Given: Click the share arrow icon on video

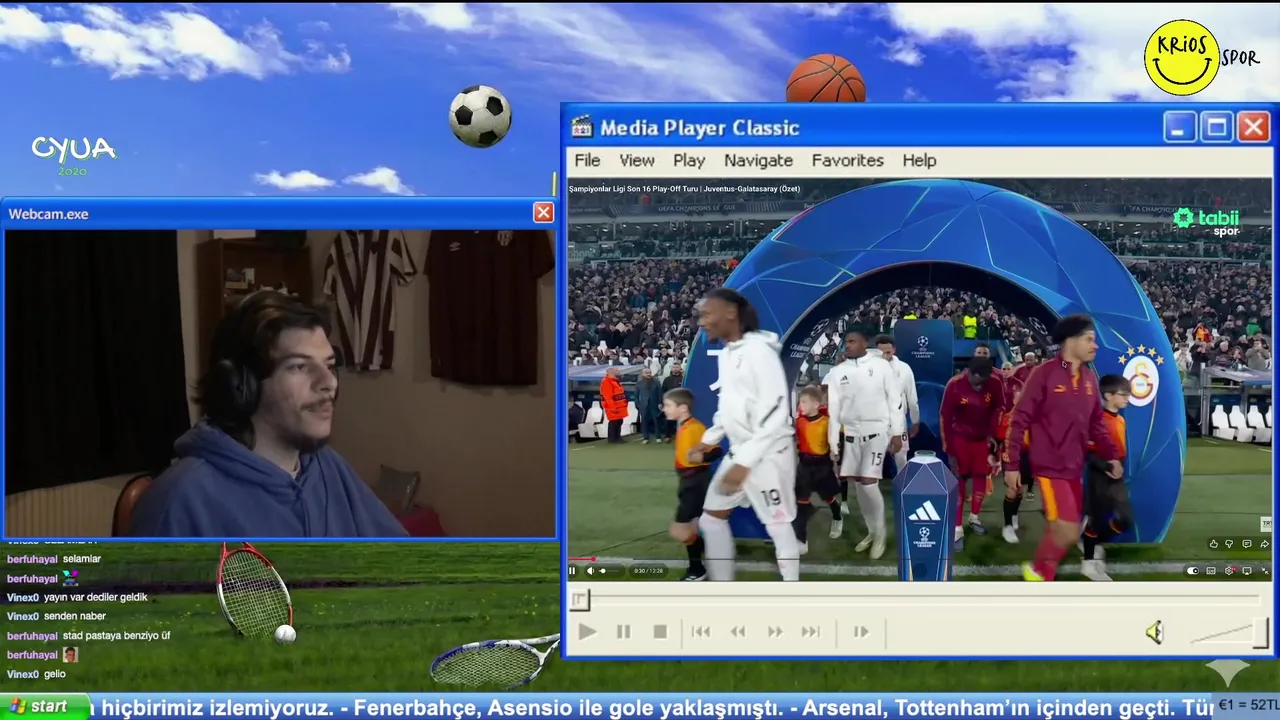Looking at the screenshot, I should click(1264, 544).
